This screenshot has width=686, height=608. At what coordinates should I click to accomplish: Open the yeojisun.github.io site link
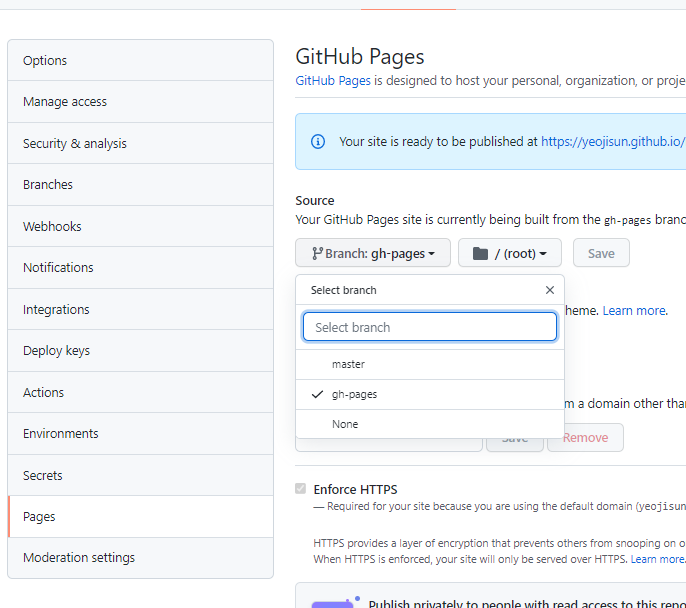(613, 141)
